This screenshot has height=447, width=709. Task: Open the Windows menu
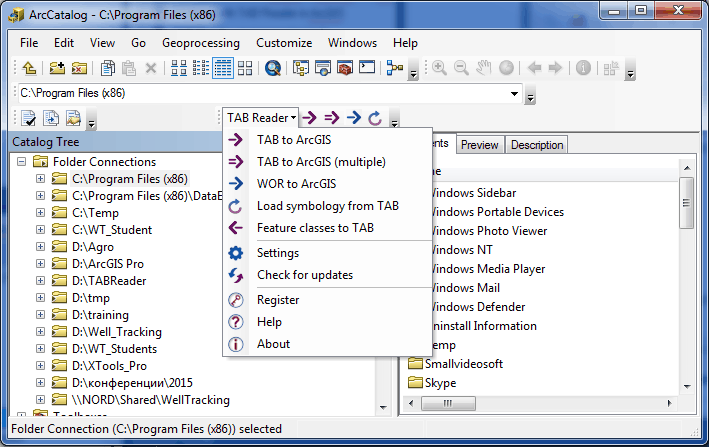tap(352, 43)
